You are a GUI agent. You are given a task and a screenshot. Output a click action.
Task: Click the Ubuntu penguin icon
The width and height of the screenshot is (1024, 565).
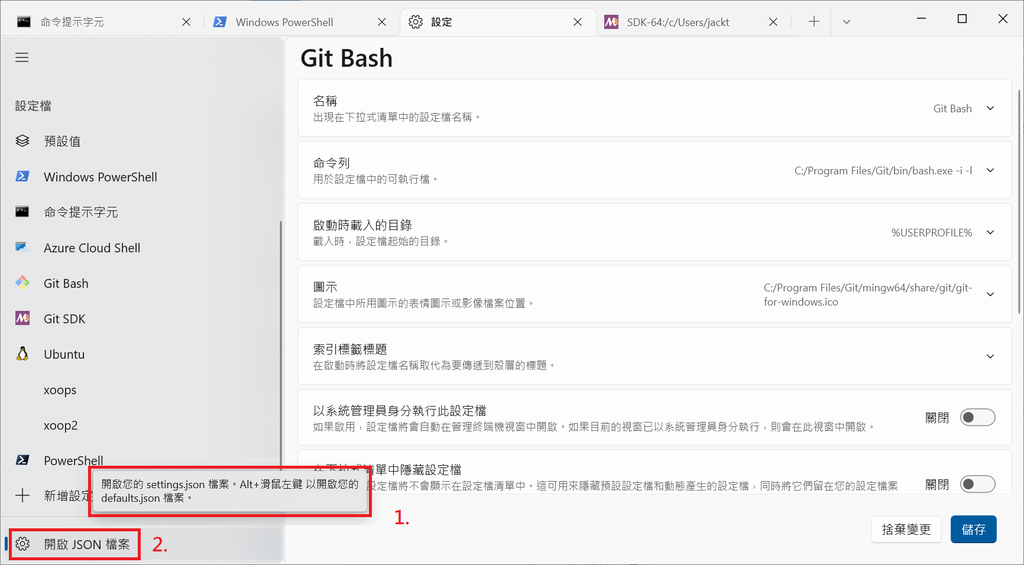pos(22,354)
